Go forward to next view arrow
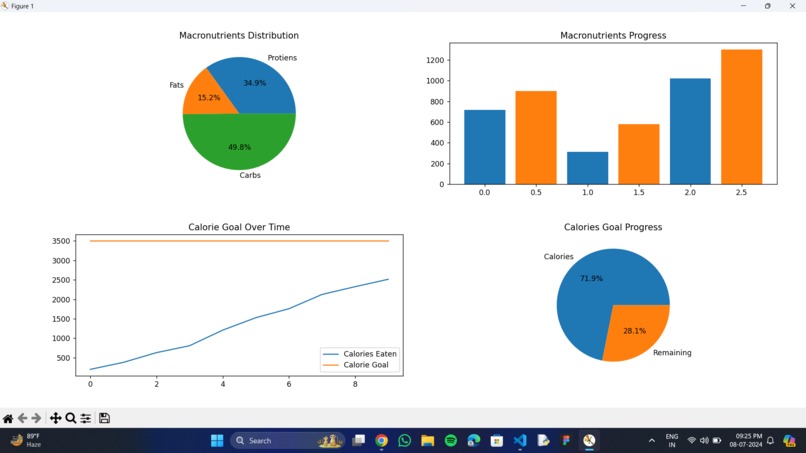Screen dimensions: 806x453 [36, 419]
